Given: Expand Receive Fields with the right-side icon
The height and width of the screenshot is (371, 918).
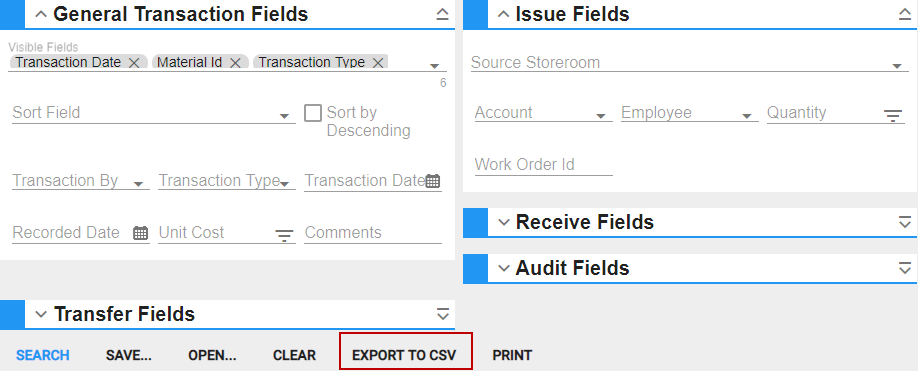Looking at the screenshot, I should pos(905,222).
